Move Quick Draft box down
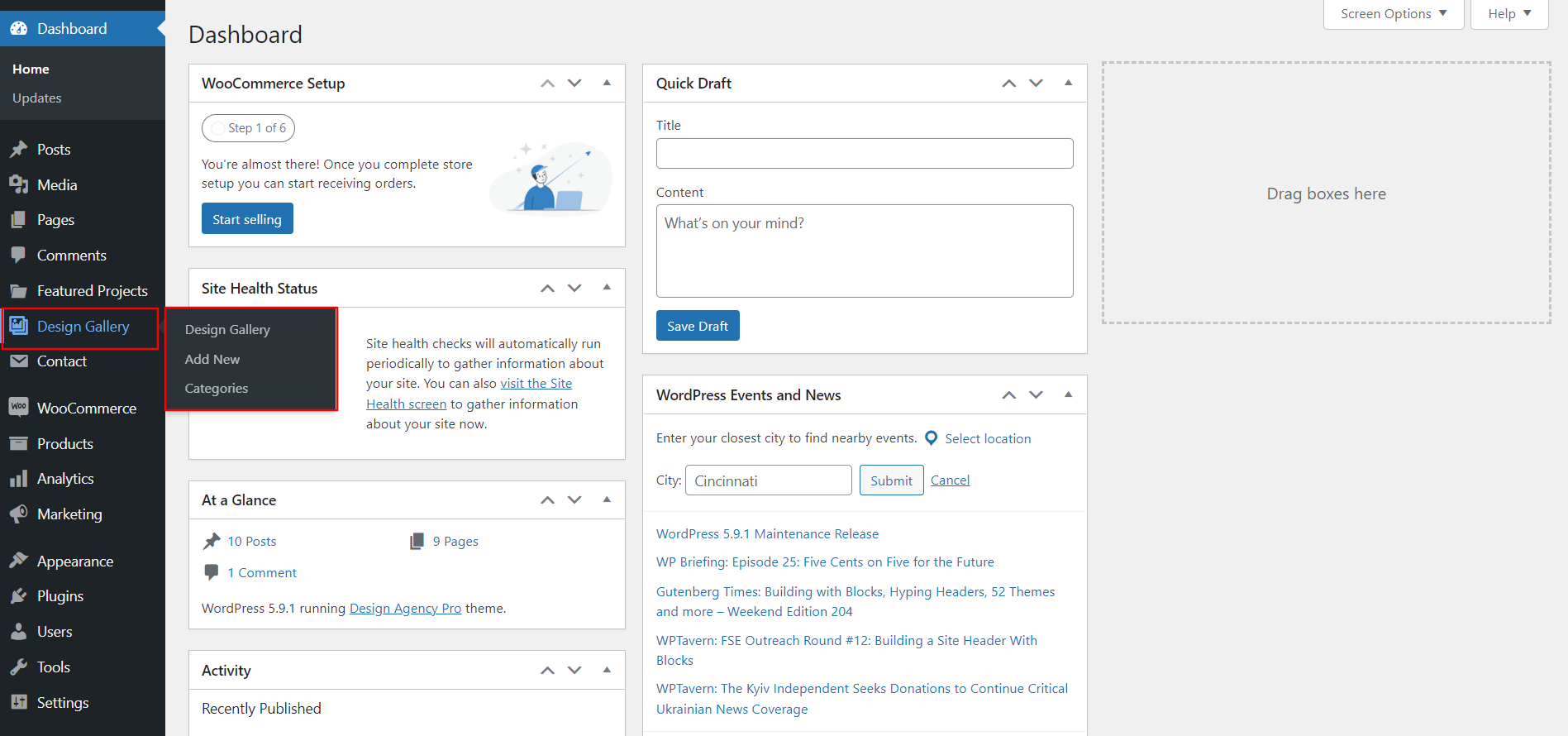The image size is (1568, 736). [1036, 84]
